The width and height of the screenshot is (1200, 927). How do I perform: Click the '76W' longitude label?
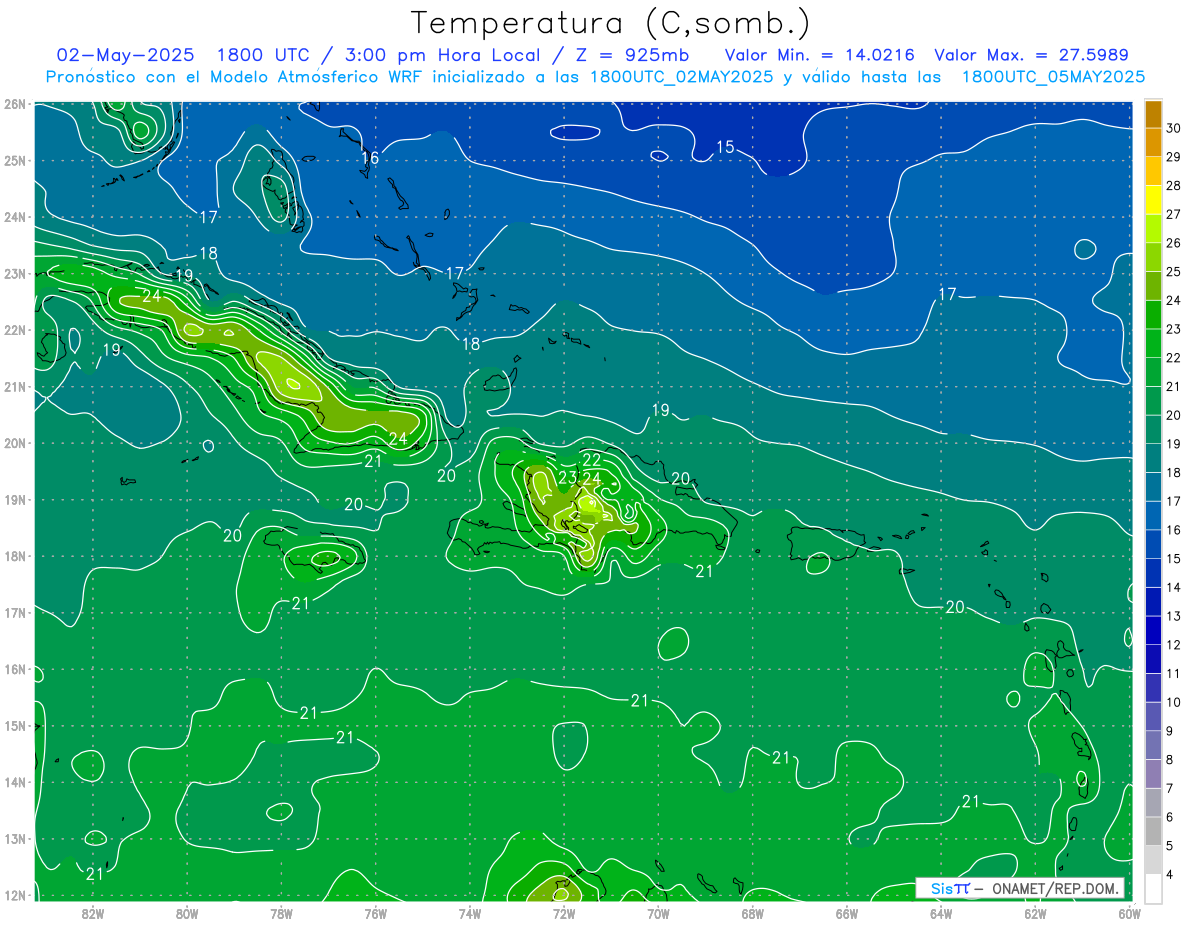click(x=375, y=913)
